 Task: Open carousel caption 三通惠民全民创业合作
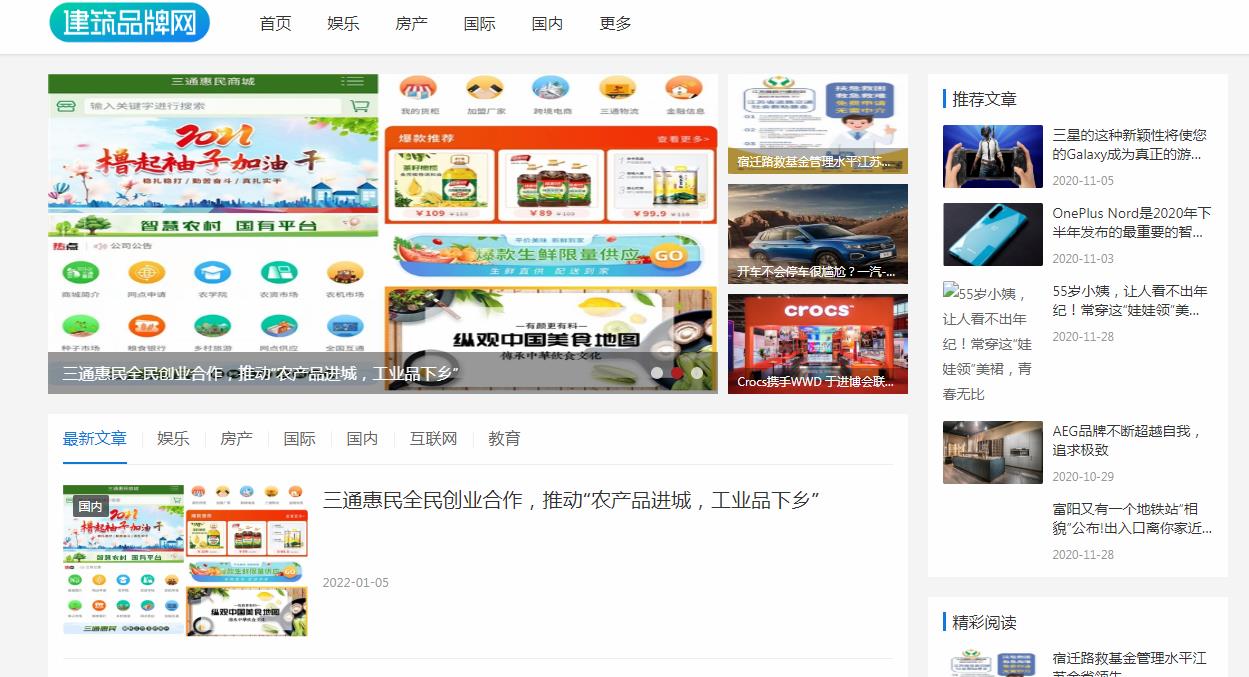260,373
